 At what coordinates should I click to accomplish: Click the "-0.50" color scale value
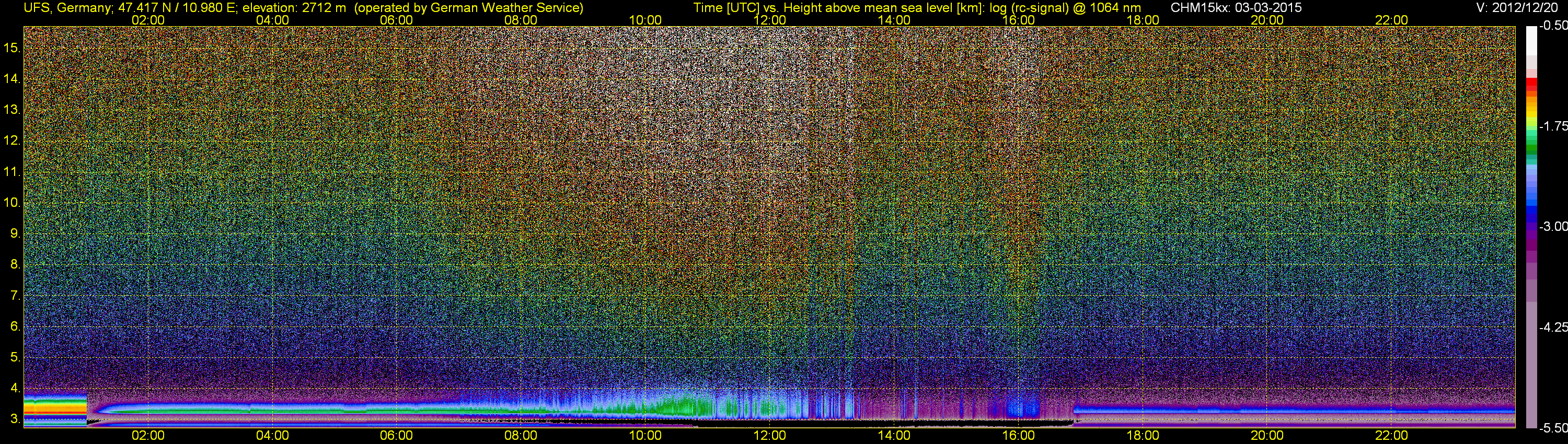(1553, 26)
